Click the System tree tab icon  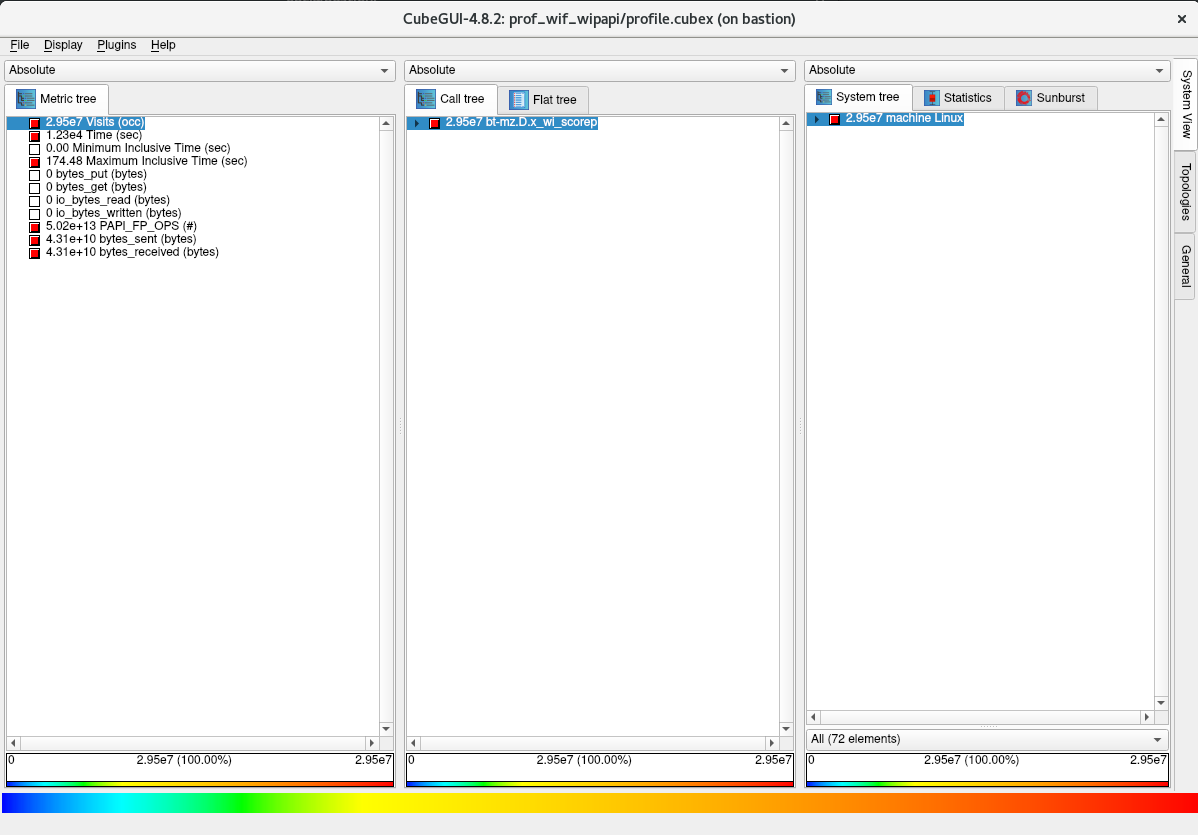click(824, 97)
